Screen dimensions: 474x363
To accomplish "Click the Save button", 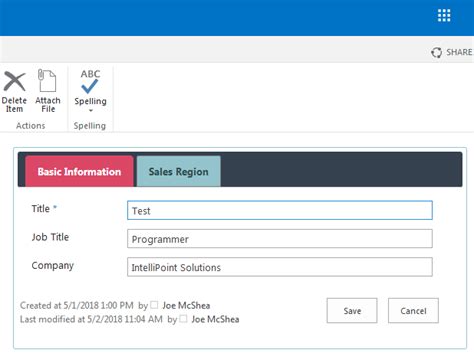I will coord(352,311).
